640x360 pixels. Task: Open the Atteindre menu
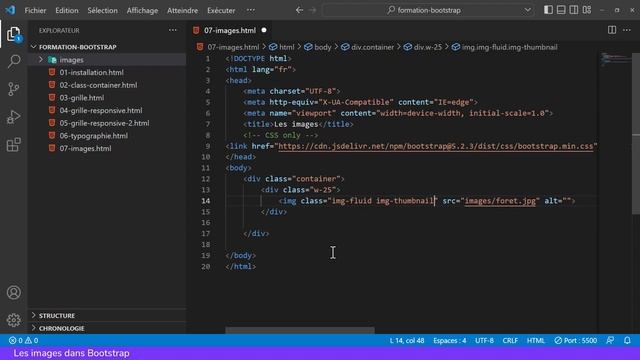tap(182, 10)
